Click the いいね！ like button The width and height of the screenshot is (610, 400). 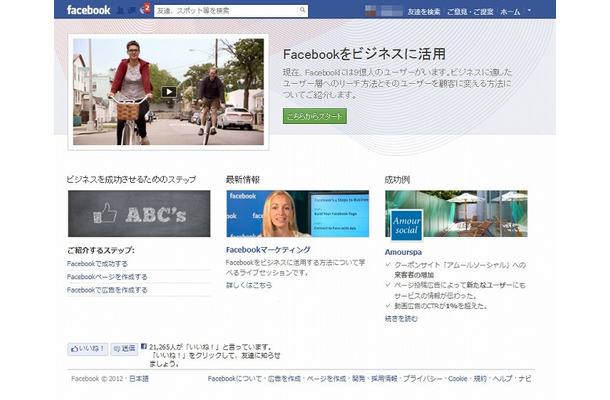88,349
